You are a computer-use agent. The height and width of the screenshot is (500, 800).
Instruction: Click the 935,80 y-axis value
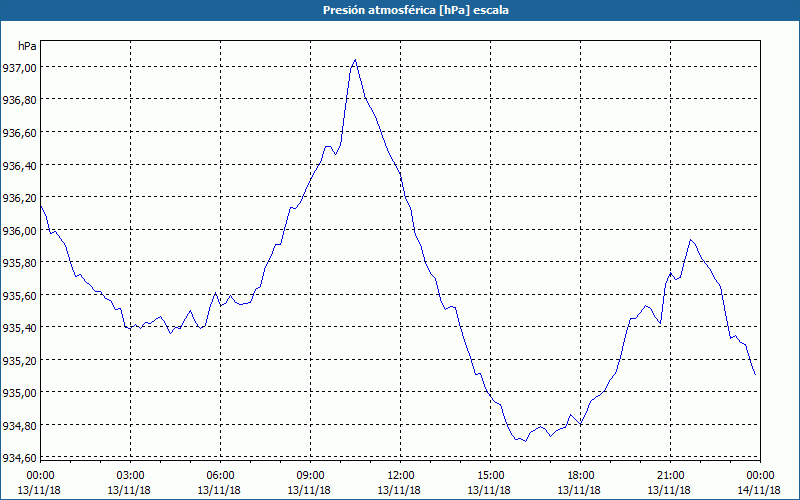(19, 262)
